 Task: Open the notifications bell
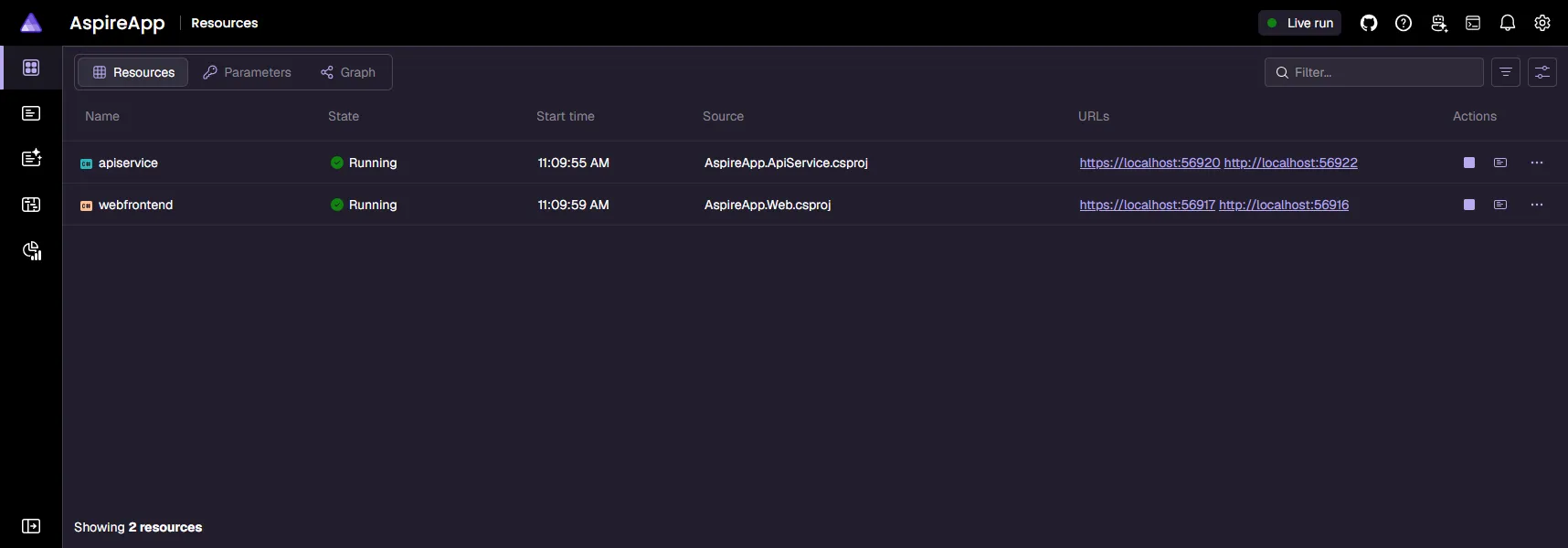1508,23
